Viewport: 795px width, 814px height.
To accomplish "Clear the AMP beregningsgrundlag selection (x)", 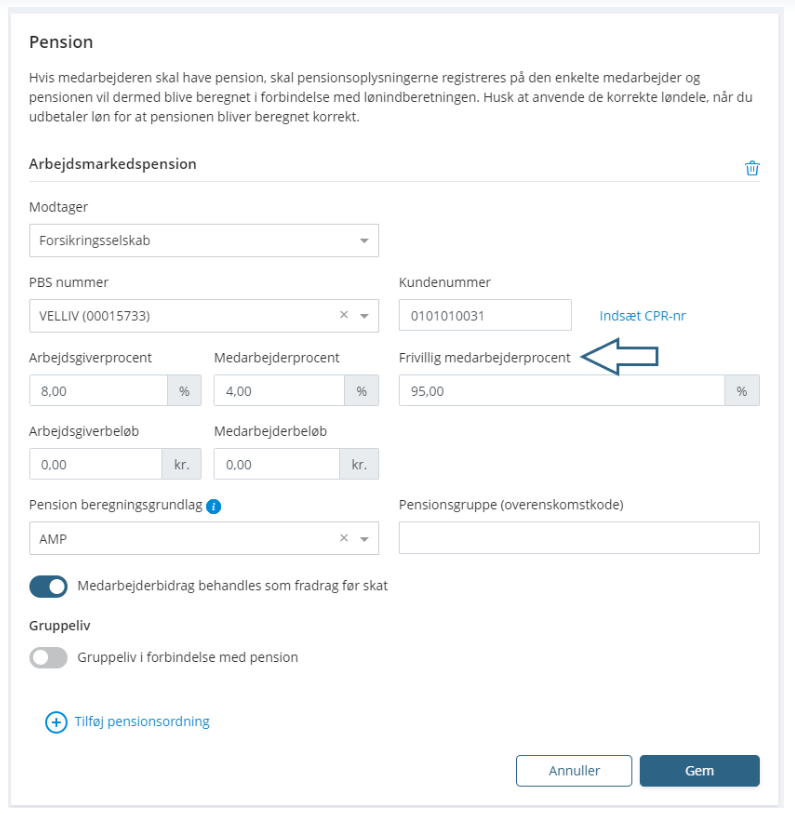I will click(344, 538).
